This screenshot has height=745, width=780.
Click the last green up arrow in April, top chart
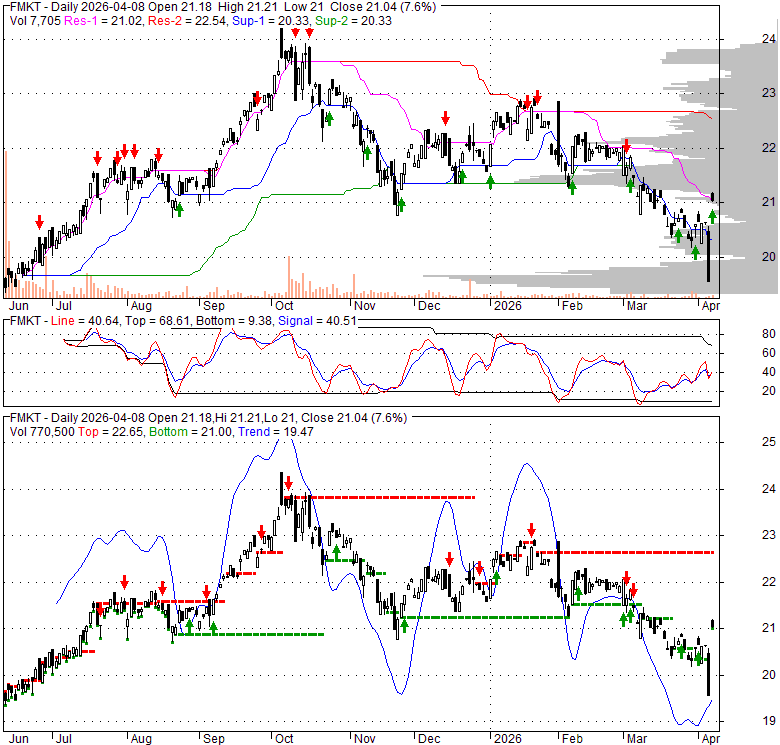[x=713, y=215]
